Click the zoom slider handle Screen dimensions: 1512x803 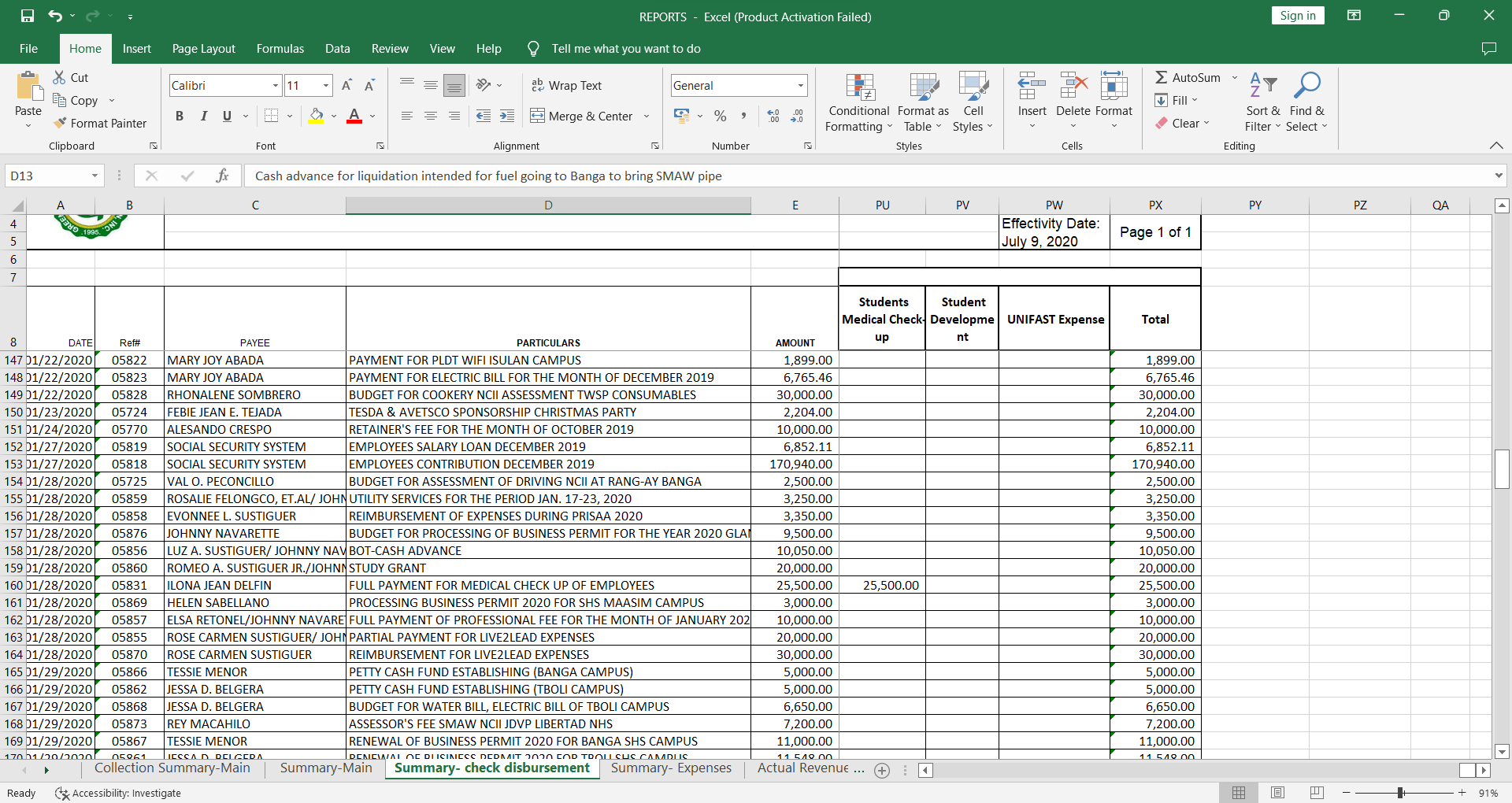1400,793
